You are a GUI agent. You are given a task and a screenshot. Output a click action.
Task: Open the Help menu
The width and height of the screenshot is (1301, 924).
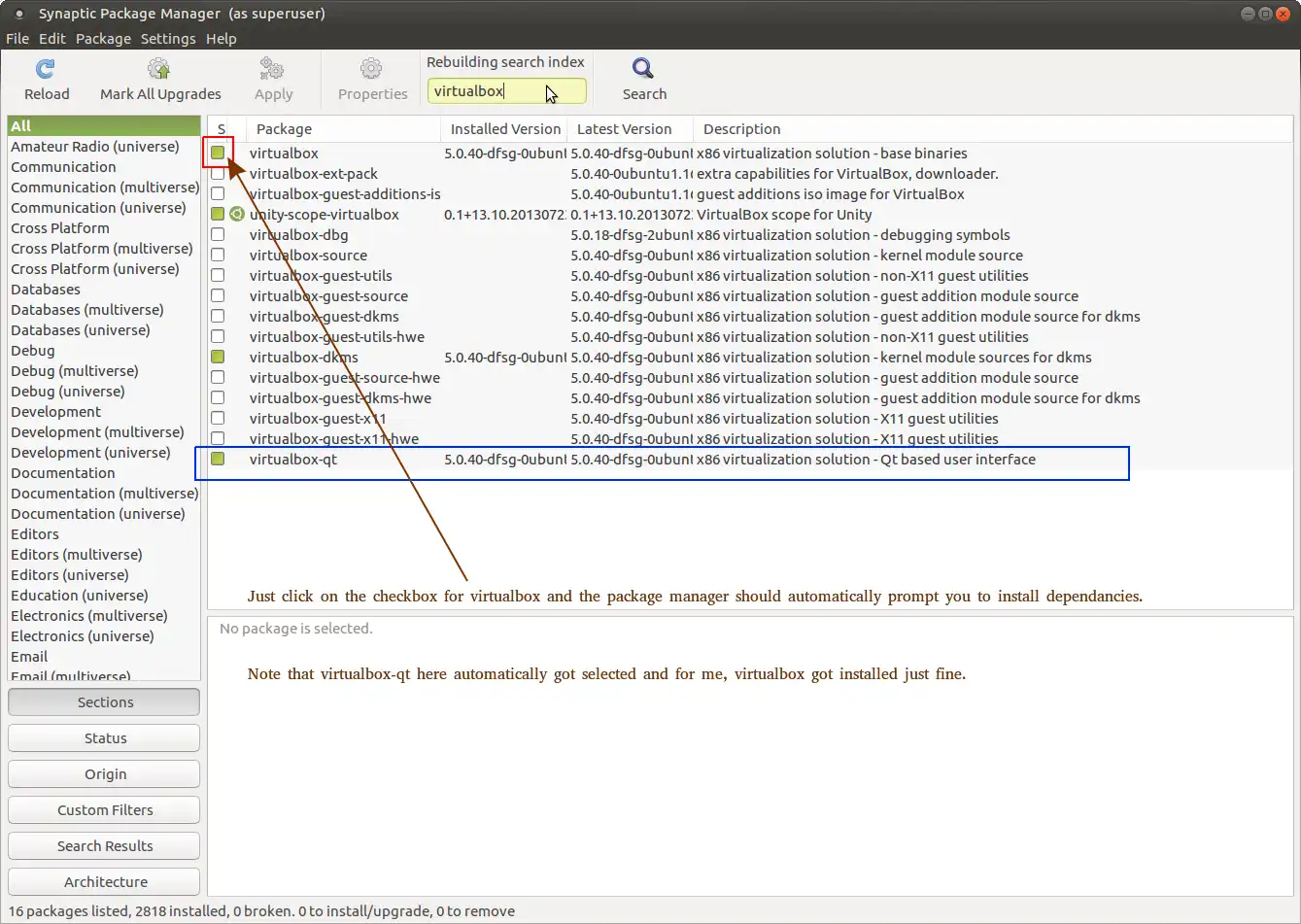click(222, 39)
